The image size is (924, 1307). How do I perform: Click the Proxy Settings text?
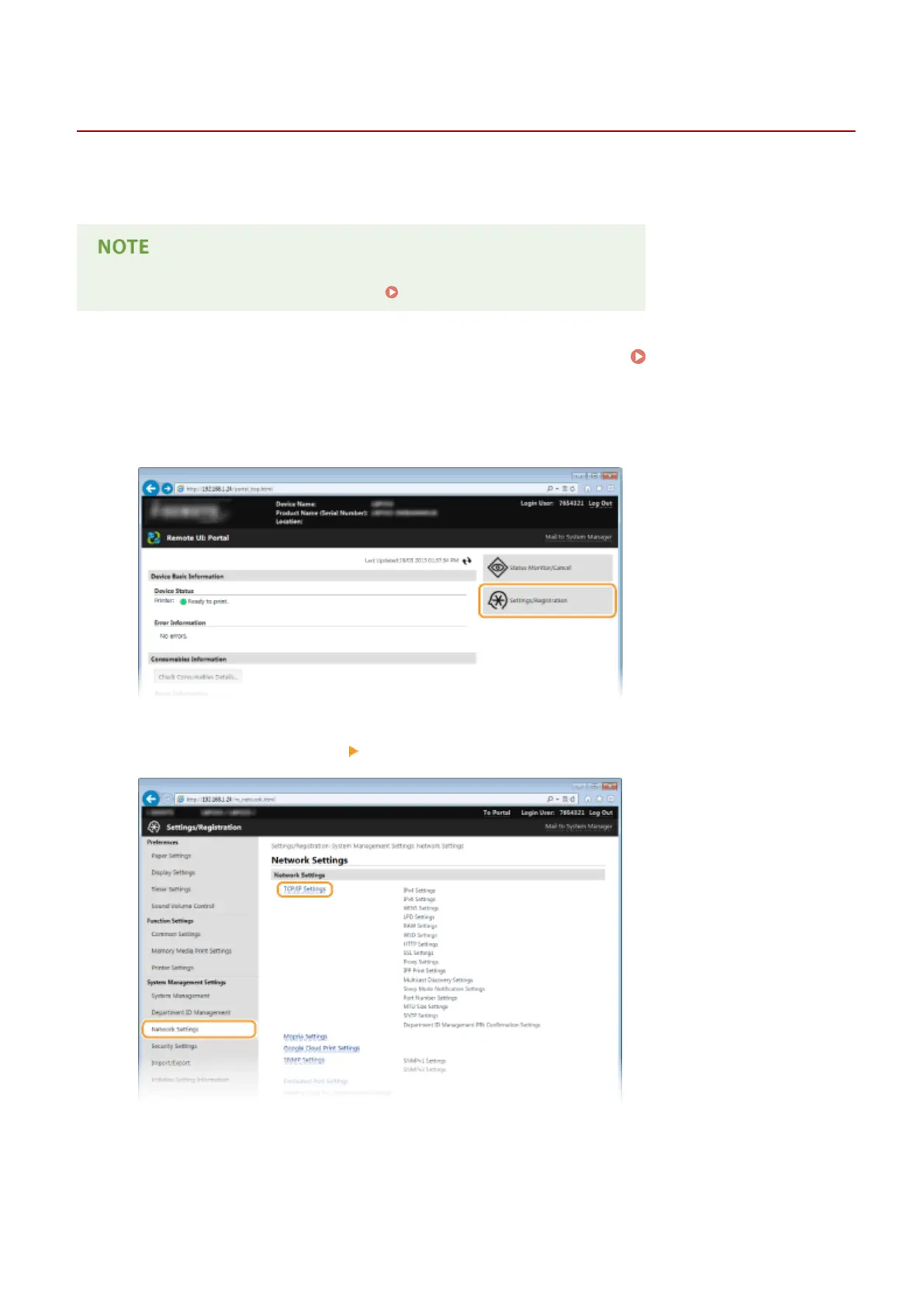(x=420, y=962)
